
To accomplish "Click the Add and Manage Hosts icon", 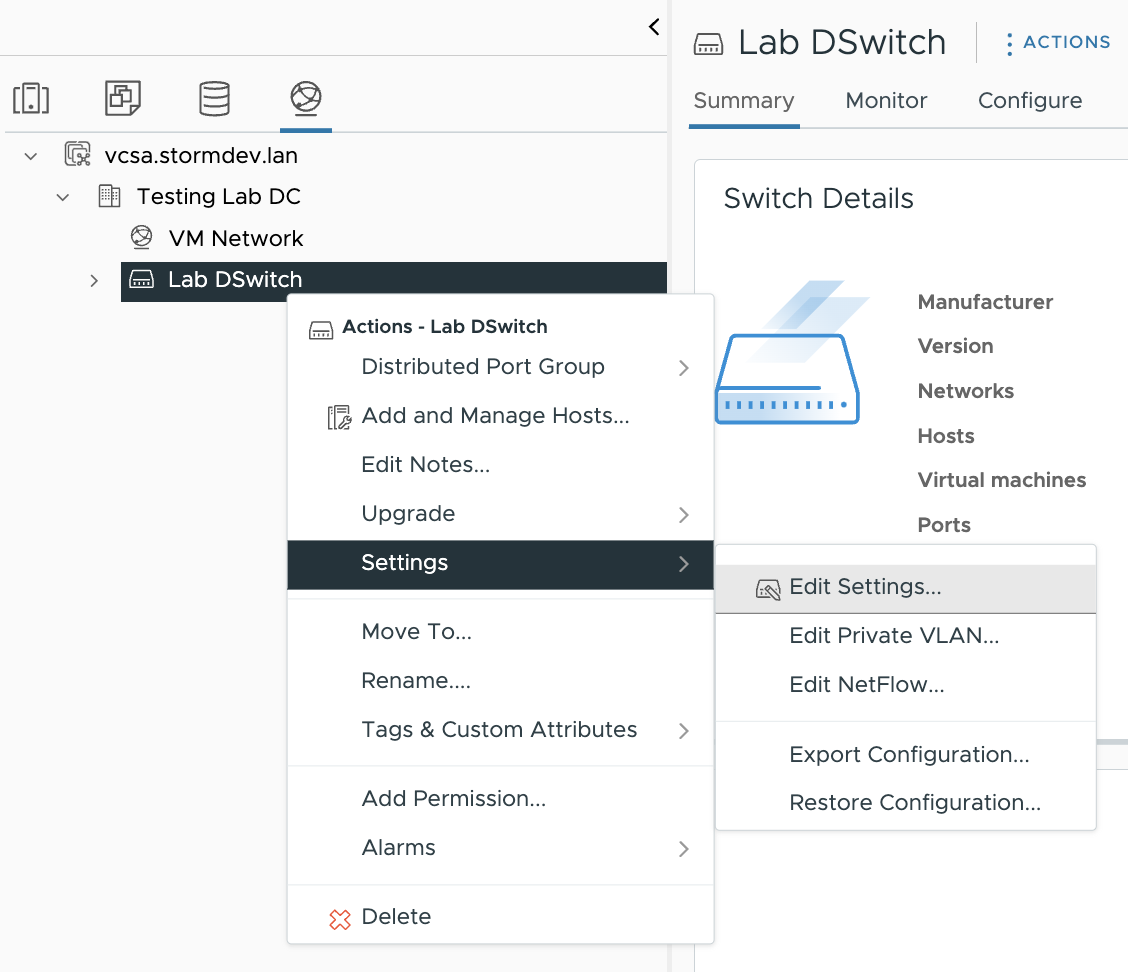I will [x=340, y=417].
